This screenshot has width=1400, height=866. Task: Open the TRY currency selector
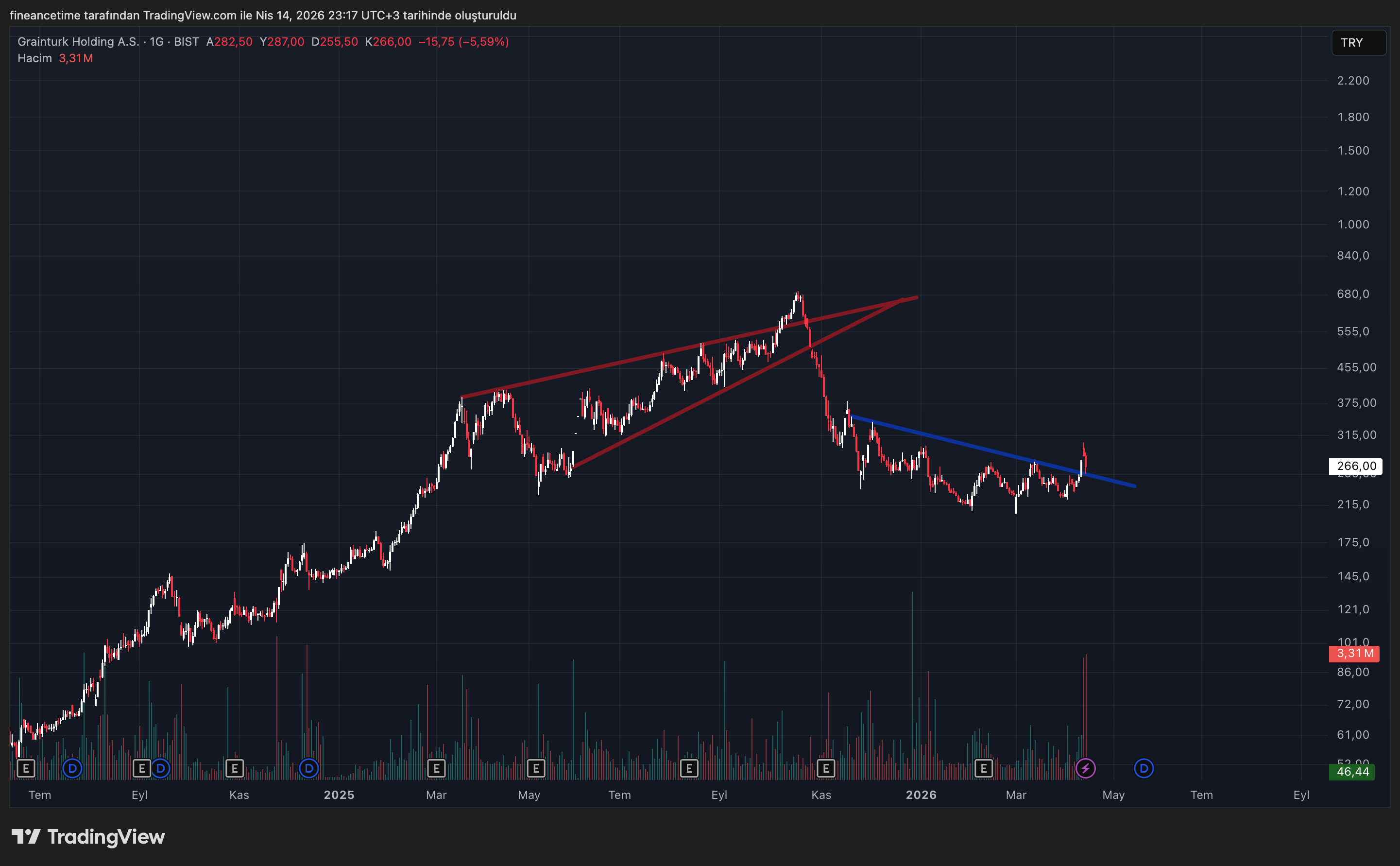[1358, 42]
